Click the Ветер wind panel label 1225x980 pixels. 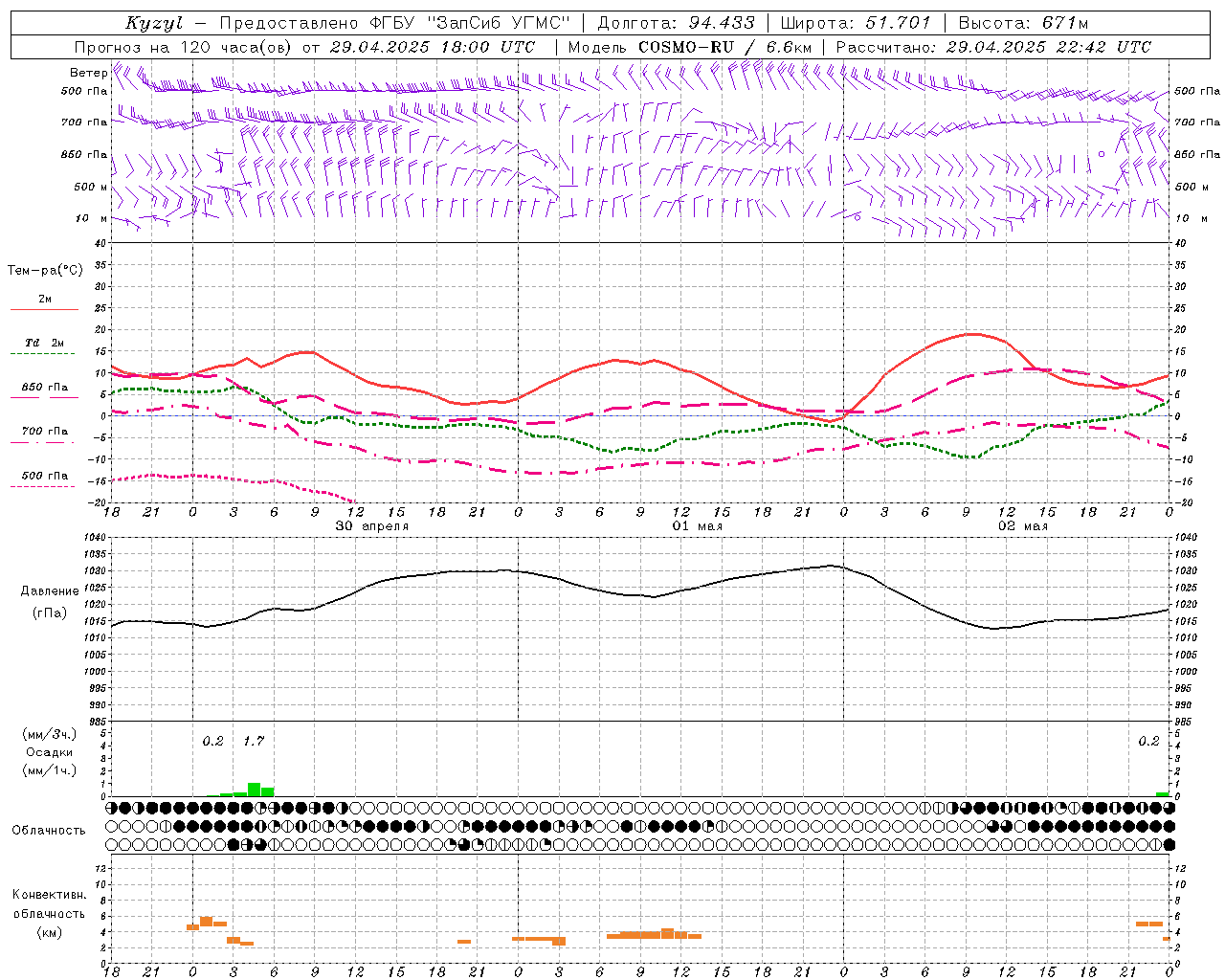88,73
